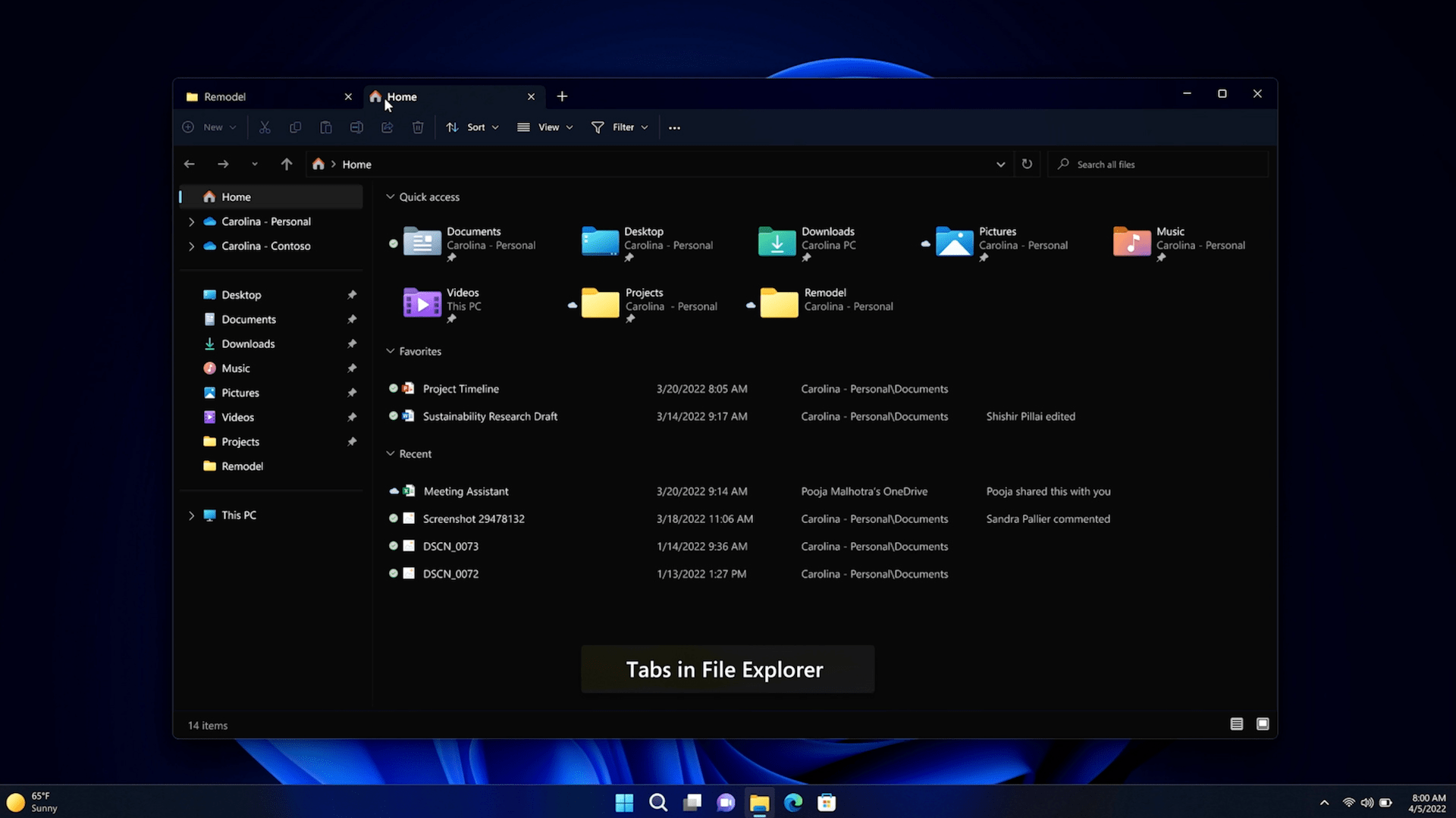Select the Cut icon in the toolbar

point(265,127)
